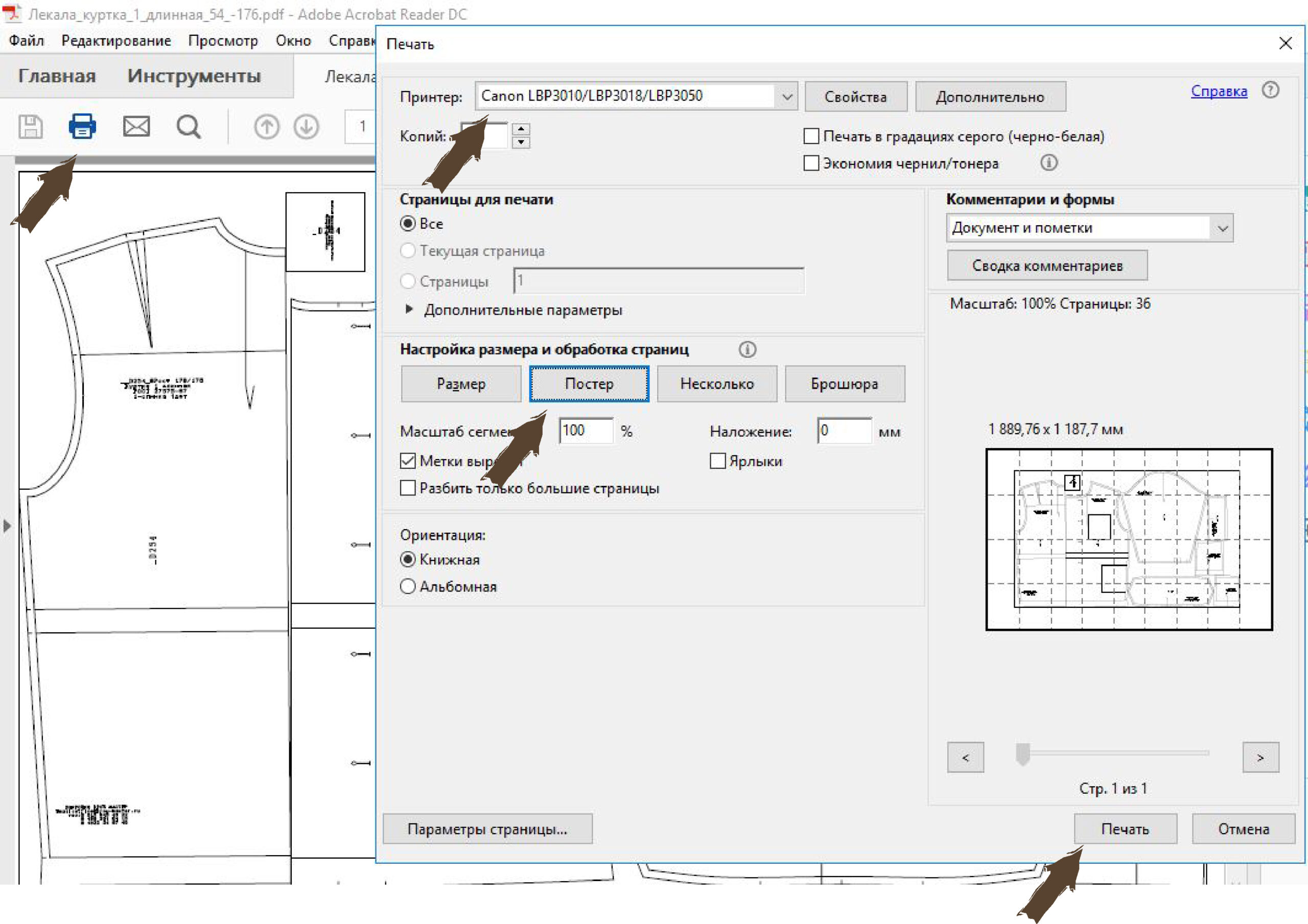This screenshot has width=1308, height=924.
Task: Enable Печать в градациях серого checkbox
Action: 811,136
